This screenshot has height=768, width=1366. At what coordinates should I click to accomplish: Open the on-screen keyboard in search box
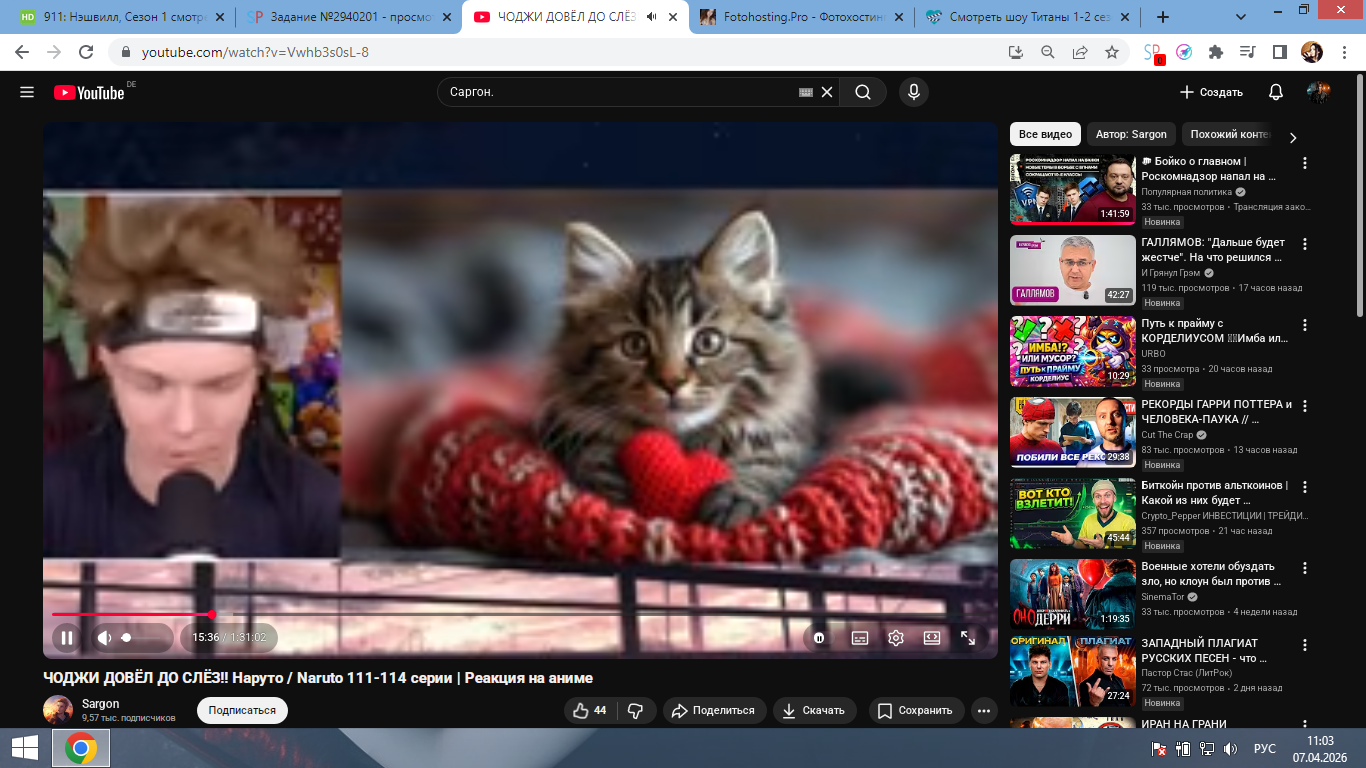pos(806,92)
